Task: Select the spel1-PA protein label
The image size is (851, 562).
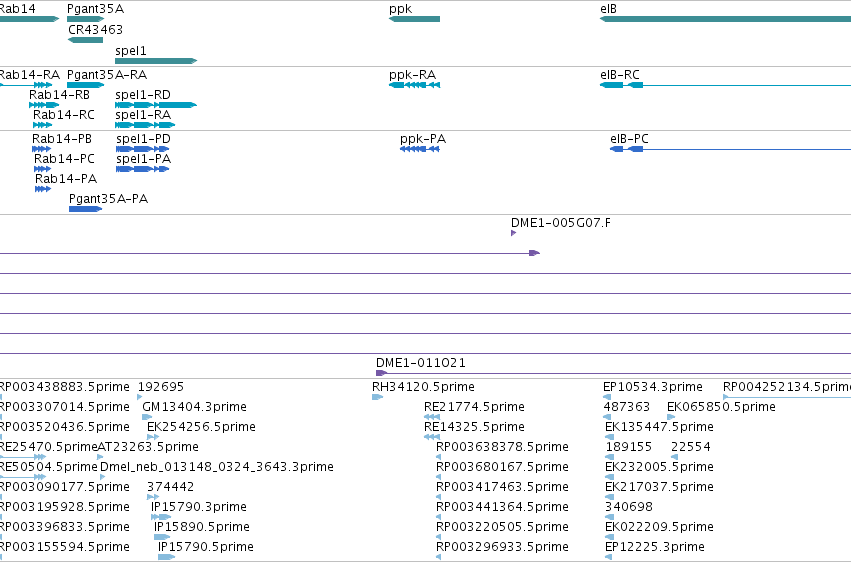Action: pyautogui.click(x=143, y=158)
